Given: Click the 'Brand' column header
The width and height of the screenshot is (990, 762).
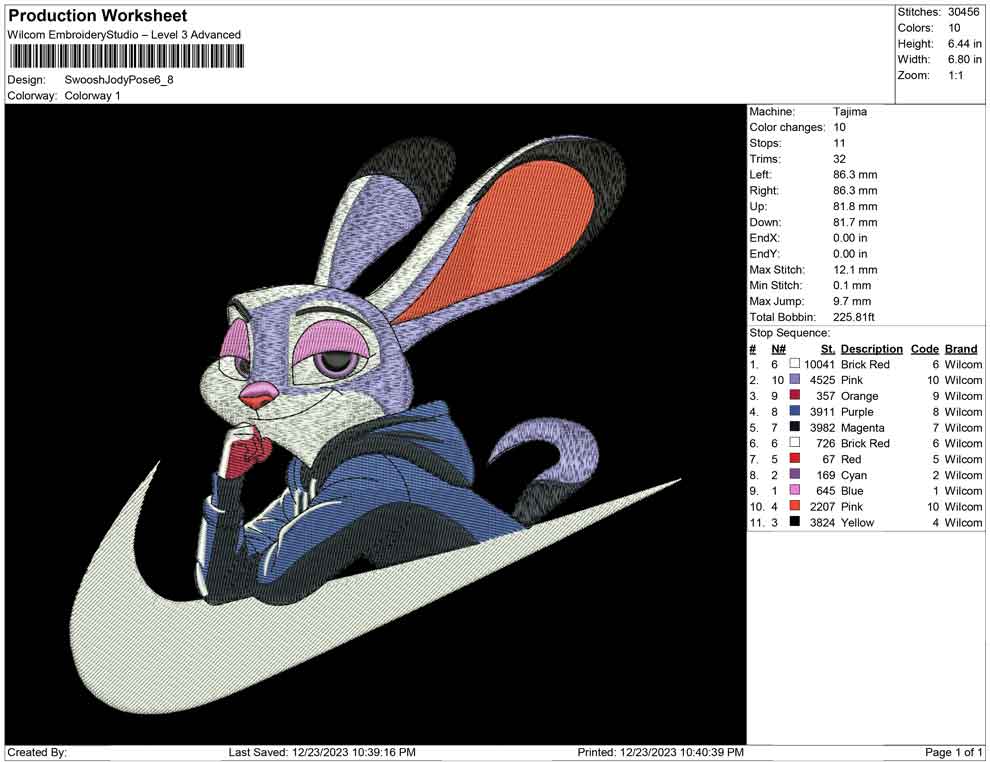Looking at the screenshot, I should pos(961,349).
